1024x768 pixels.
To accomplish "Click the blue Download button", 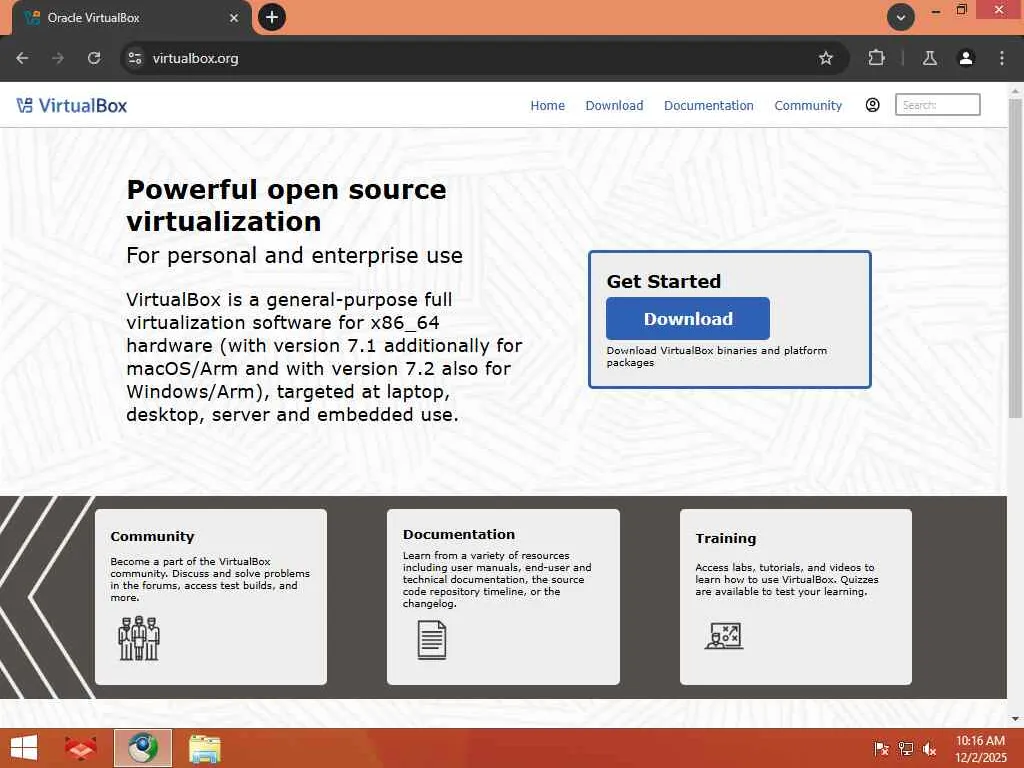I will (x=688, y=319).
